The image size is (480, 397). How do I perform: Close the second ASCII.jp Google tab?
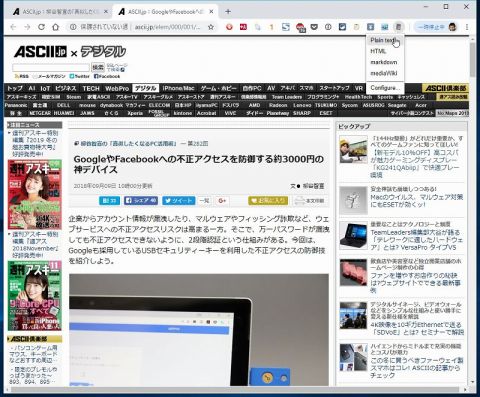[211, 12]
